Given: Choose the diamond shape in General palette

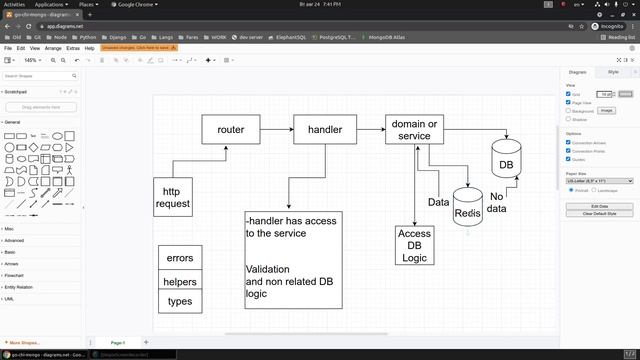Looking at the screenshot, I should 33,147.
